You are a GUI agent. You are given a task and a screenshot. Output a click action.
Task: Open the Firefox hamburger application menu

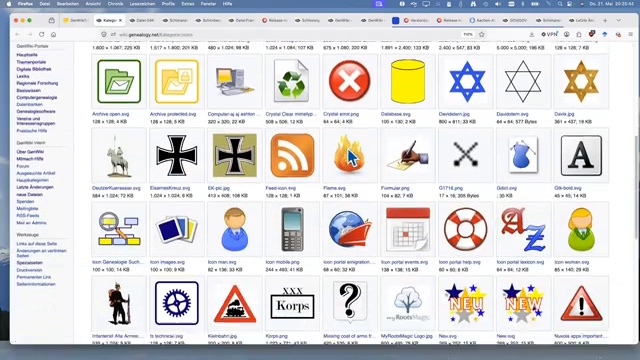(631, 35)
